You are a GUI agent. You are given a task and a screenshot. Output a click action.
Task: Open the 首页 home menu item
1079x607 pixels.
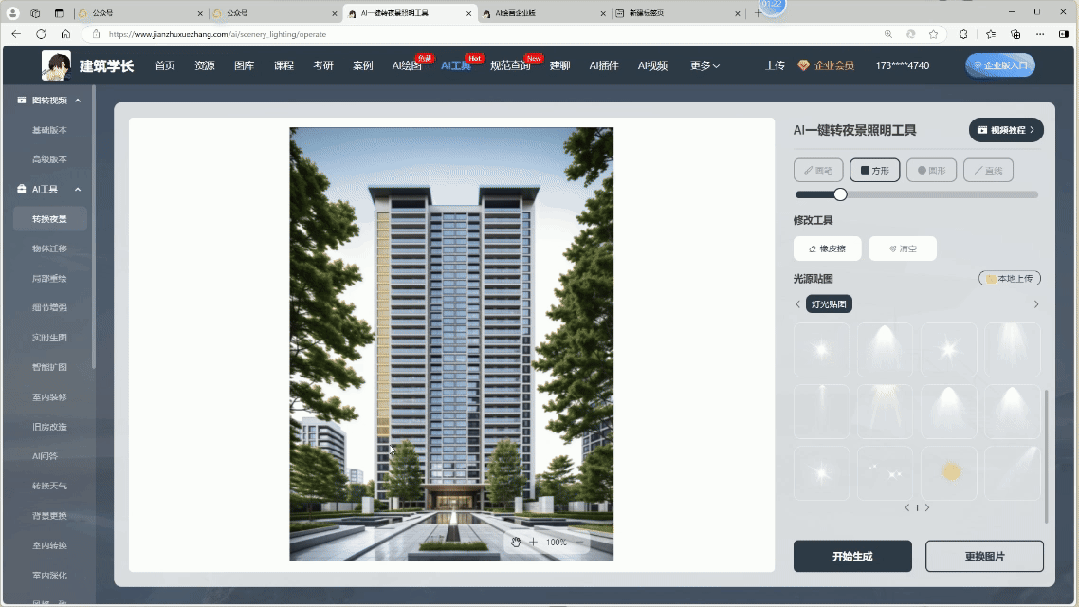(x=164, y=65)
